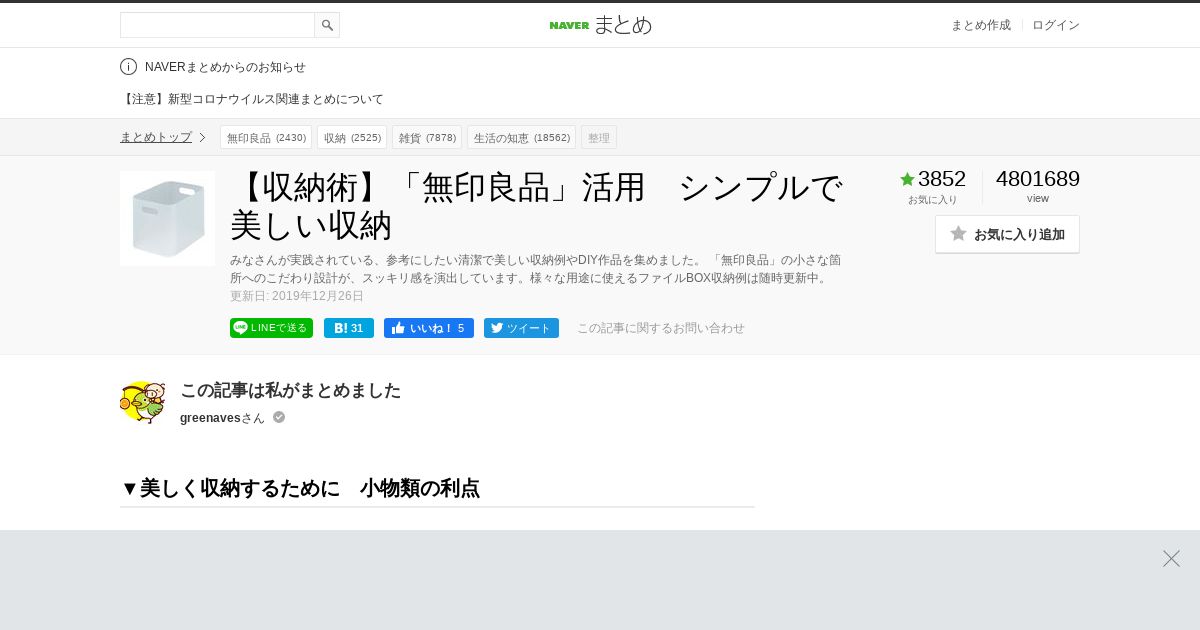Click verified check badge next to greenaves
This screenshot has width=1200, height=630.
point(279,417)
